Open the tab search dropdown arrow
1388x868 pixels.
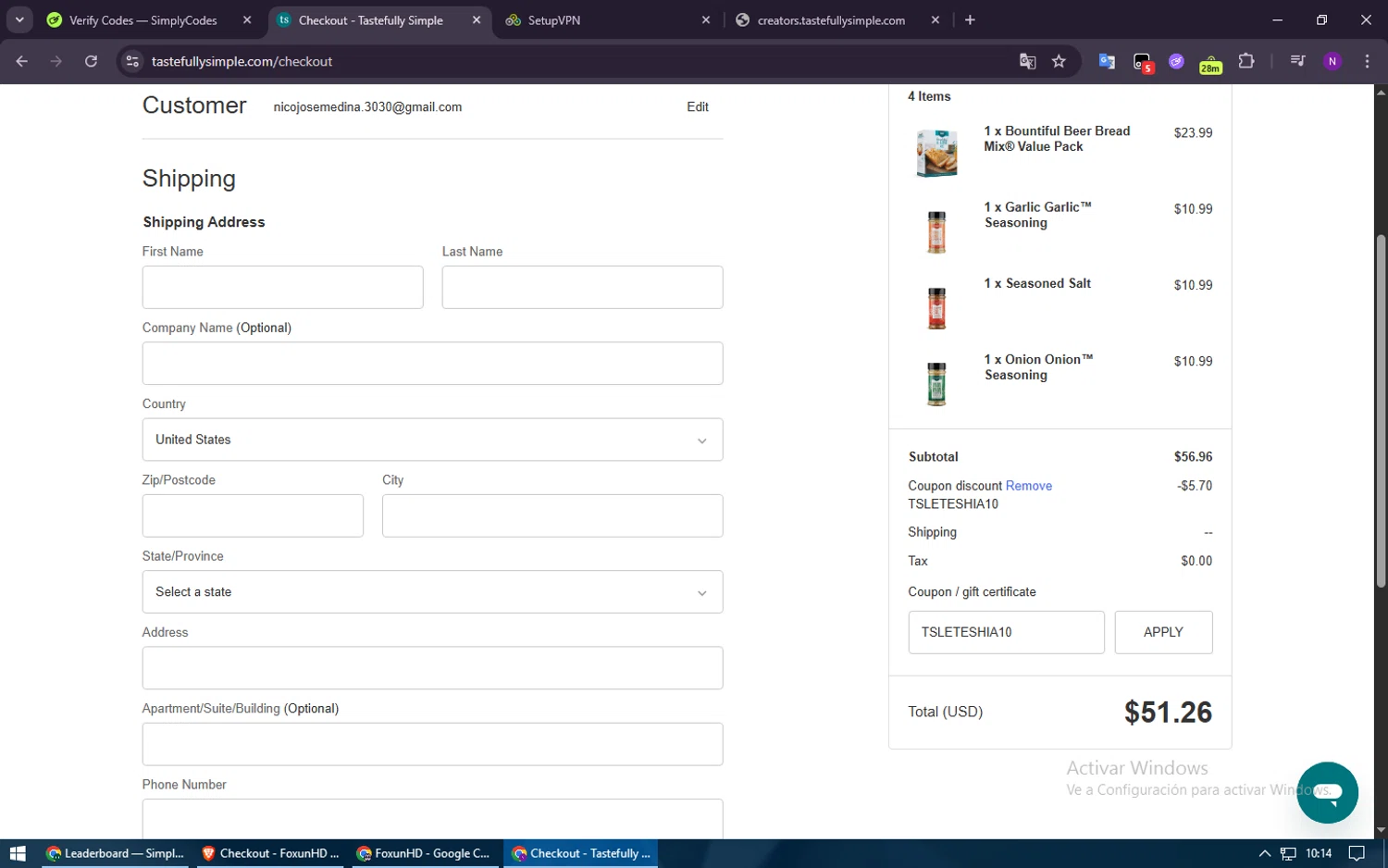[x=19, y=19]
